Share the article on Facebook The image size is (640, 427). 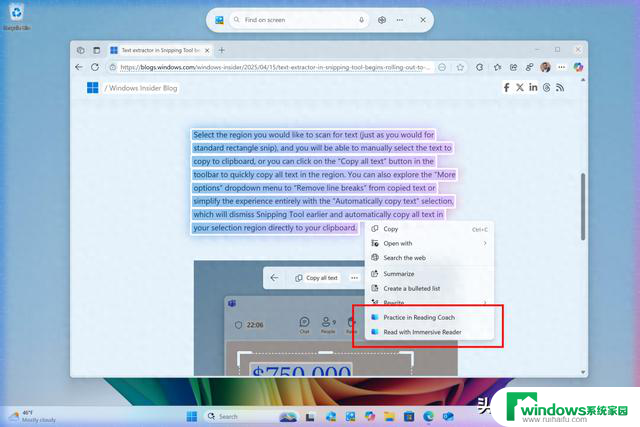[x=506, y=87]
